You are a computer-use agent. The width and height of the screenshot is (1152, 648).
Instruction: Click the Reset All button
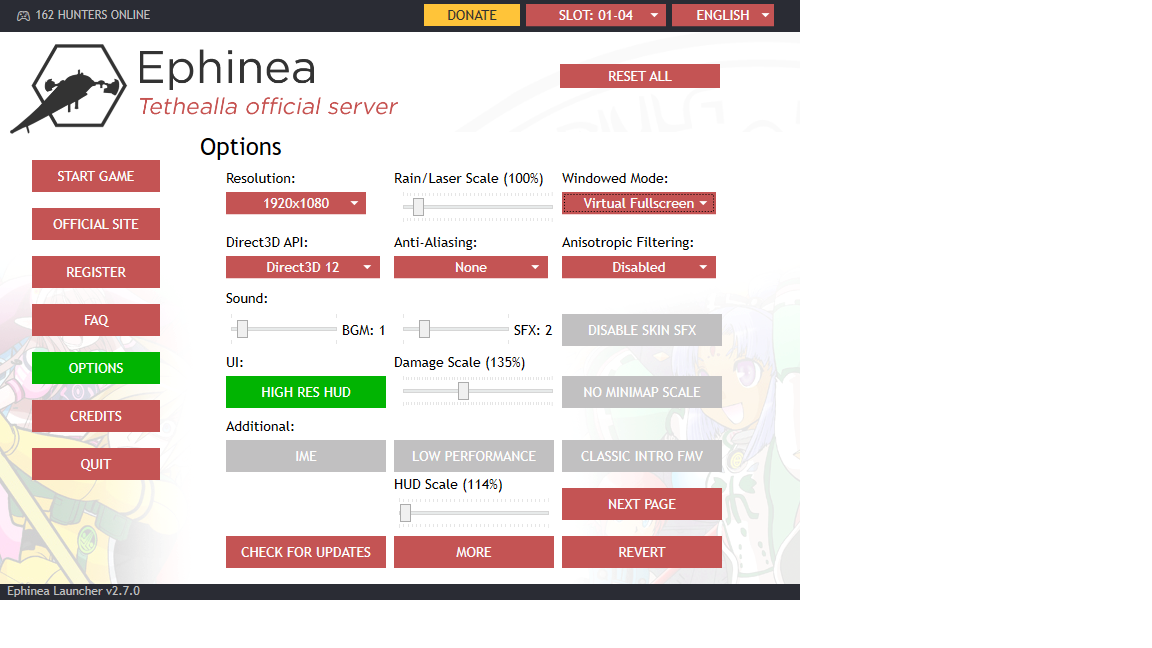point(640,76)
